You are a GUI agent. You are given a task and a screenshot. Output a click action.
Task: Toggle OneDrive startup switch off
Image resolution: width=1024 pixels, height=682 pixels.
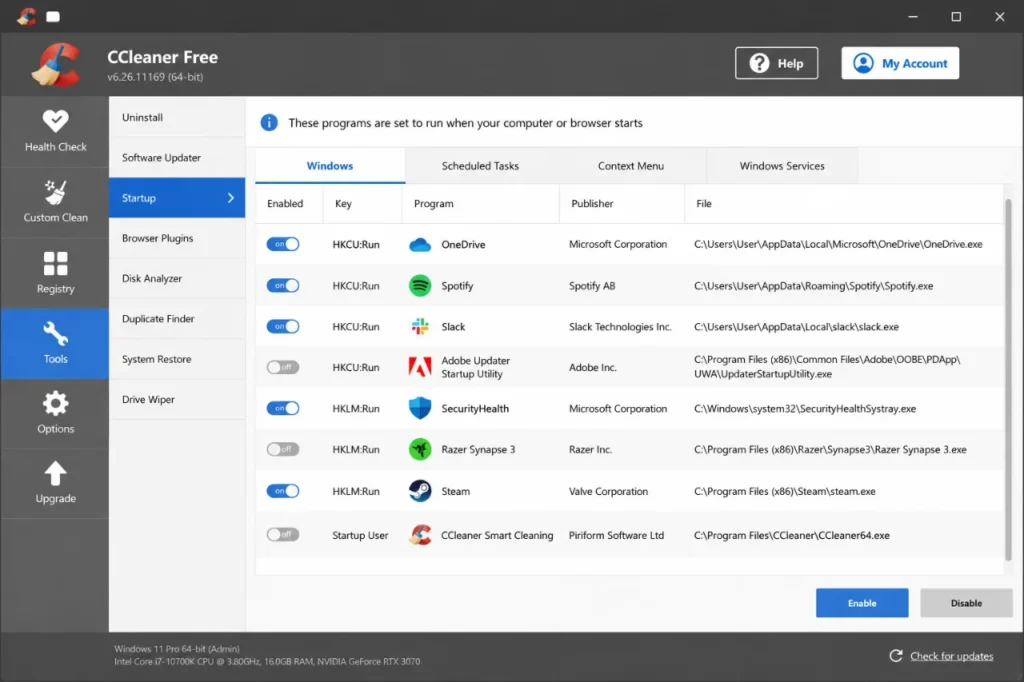tap(283, 244)
